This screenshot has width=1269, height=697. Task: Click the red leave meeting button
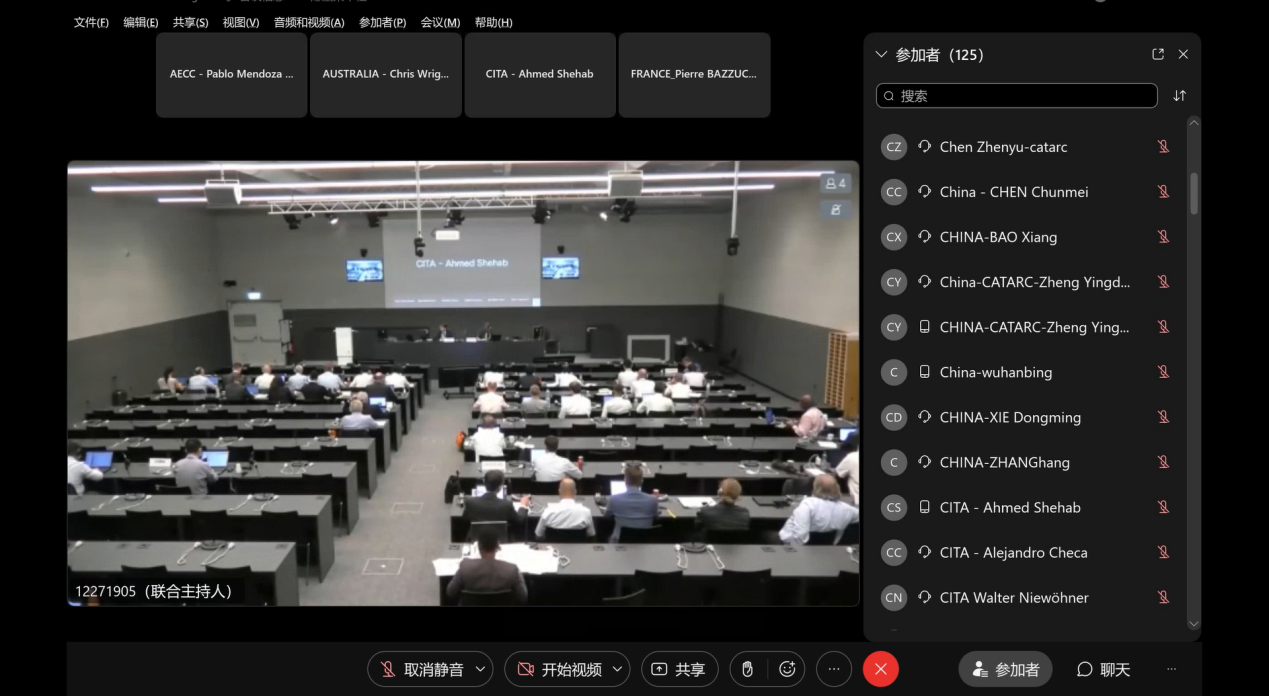(881, 669)
